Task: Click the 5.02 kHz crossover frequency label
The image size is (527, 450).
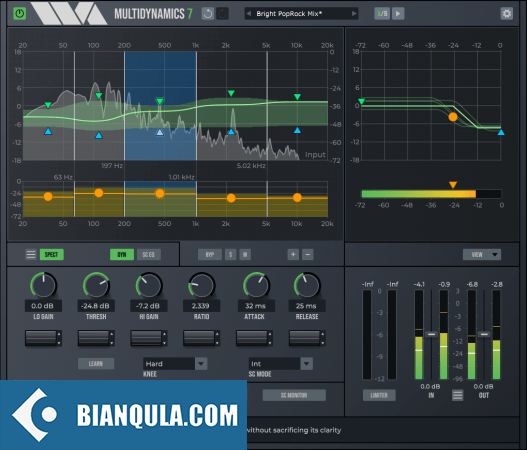Action: tap(251, 166)
